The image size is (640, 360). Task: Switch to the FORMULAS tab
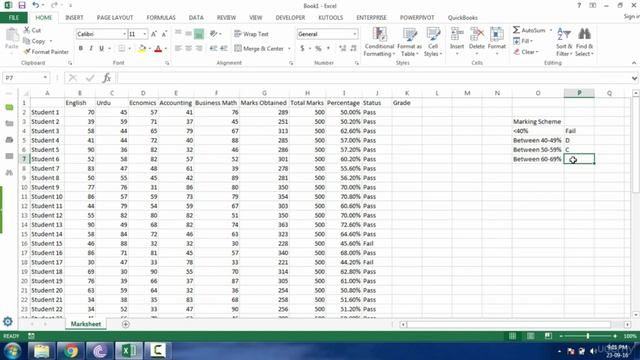point(161,18)
